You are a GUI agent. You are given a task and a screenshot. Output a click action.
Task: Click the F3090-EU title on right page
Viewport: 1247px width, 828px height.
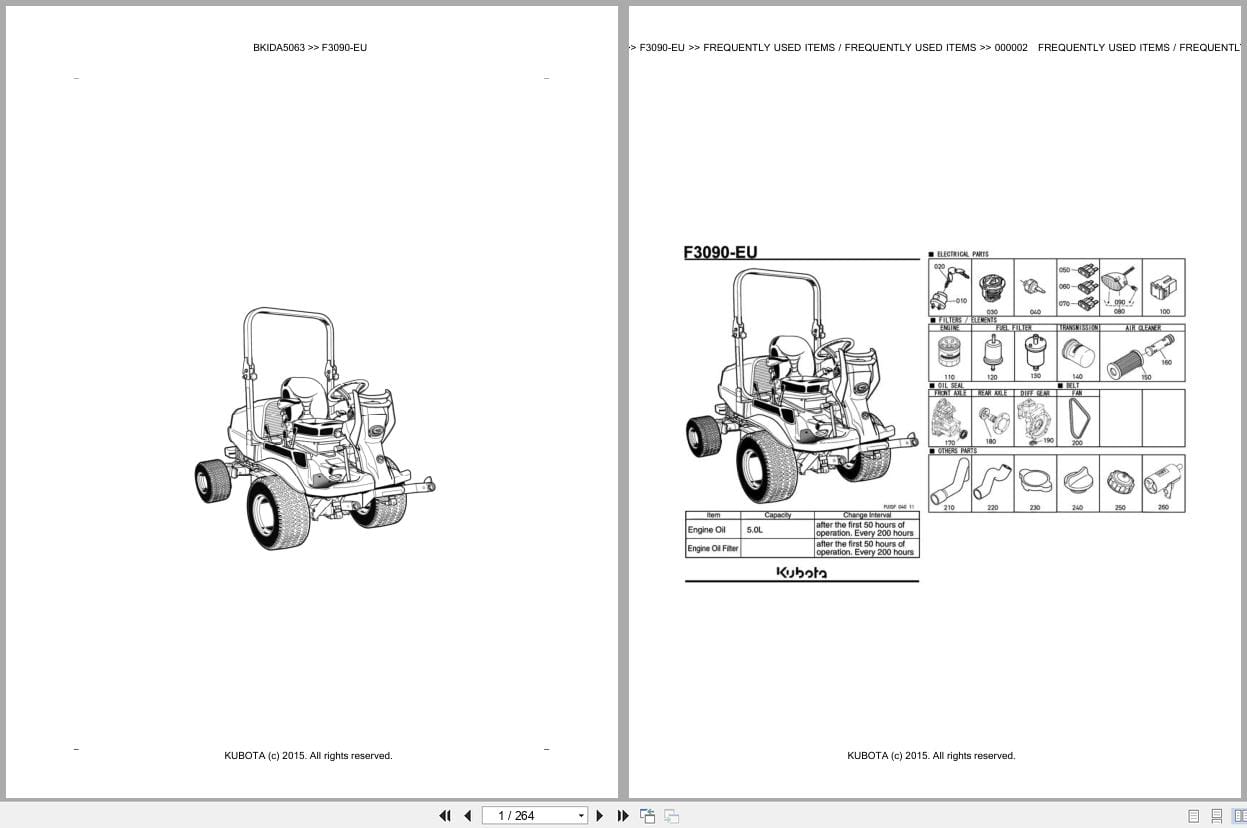720,252
